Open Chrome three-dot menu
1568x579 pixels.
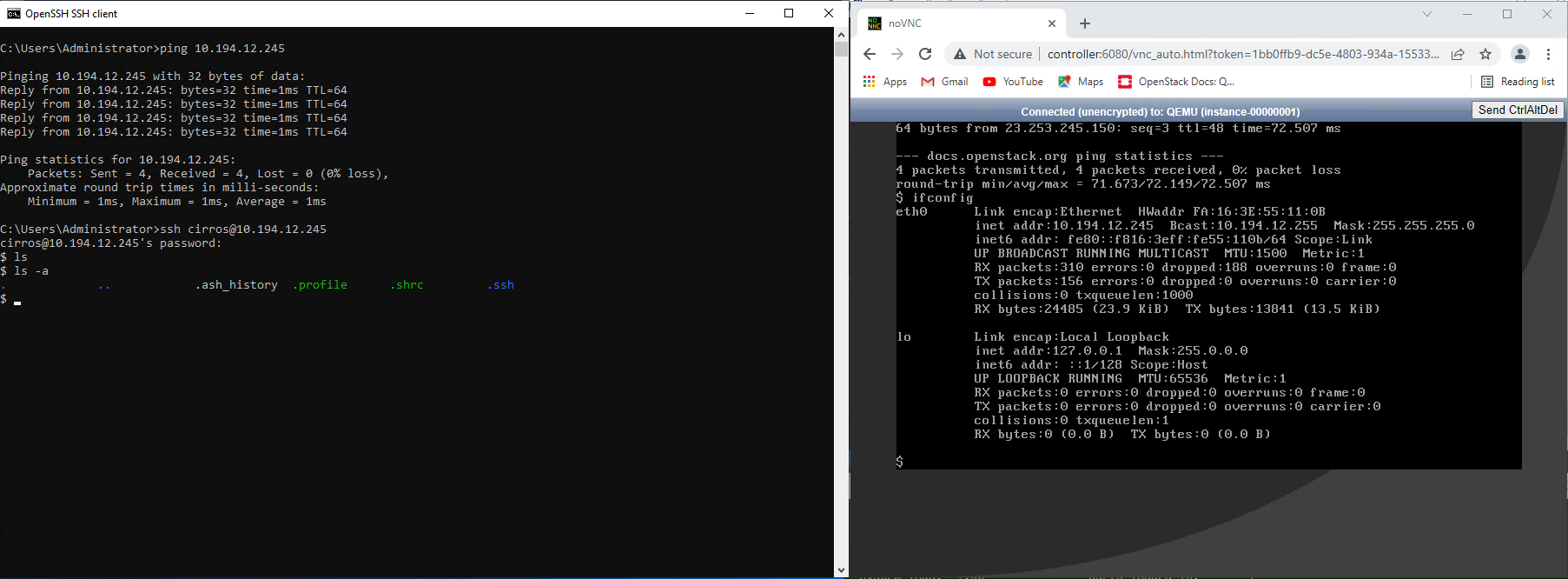coord(1548,54)
